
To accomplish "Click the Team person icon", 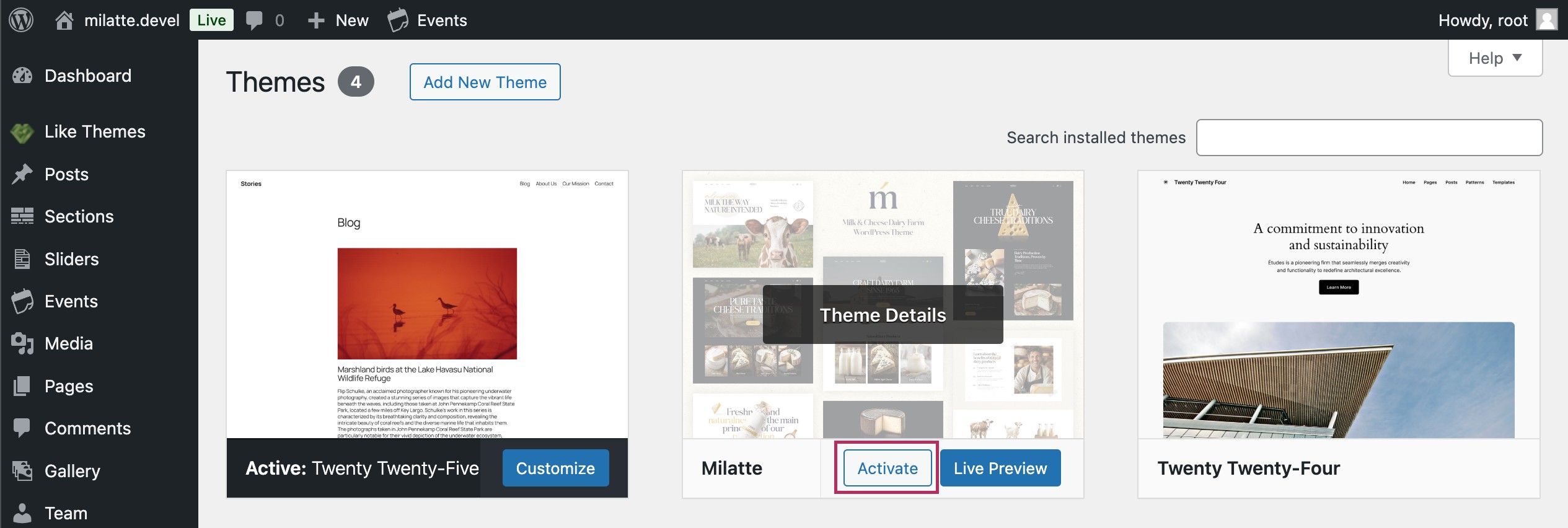I will coord(22,513).
